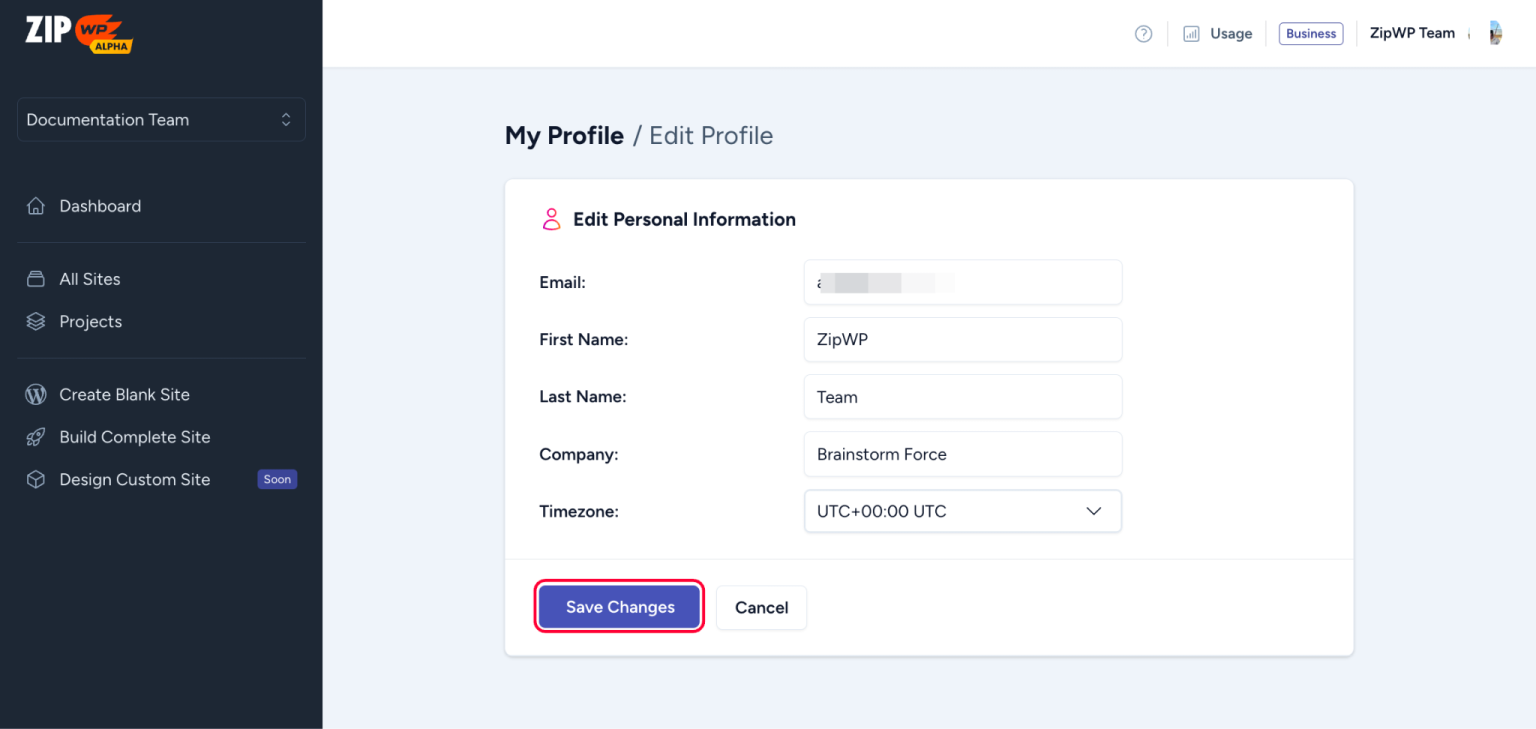Click the rocket icon for Build Complete Site

tap(35, 437)
